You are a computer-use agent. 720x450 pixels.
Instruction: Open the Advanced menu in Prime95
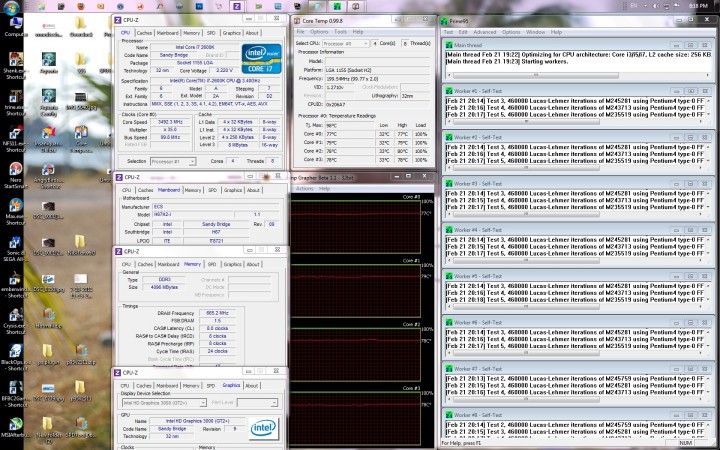point(485,32)
